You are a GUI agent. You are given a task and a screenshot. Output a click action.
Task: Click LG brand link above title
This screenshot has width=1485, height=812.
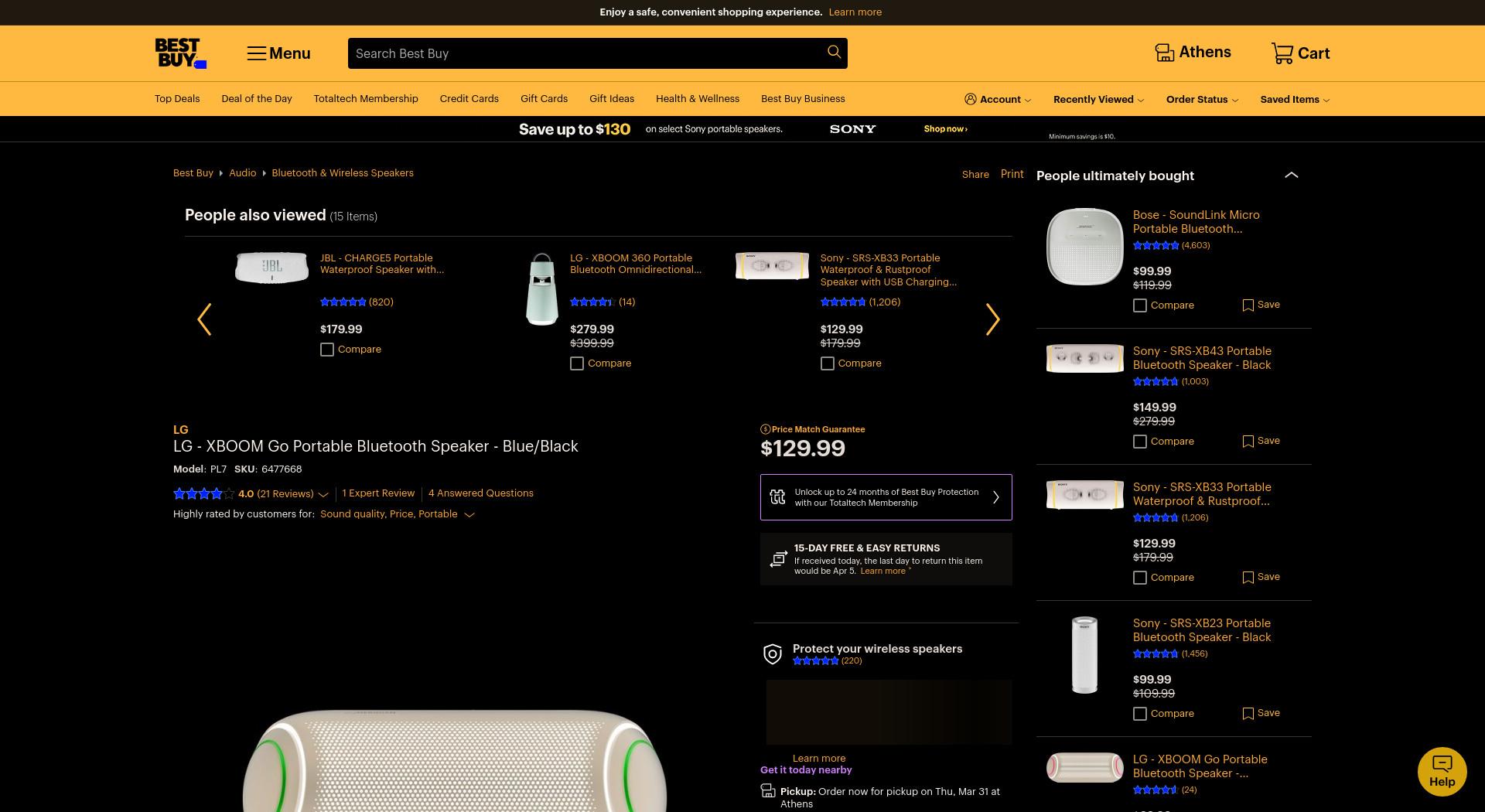click(180, 429)
